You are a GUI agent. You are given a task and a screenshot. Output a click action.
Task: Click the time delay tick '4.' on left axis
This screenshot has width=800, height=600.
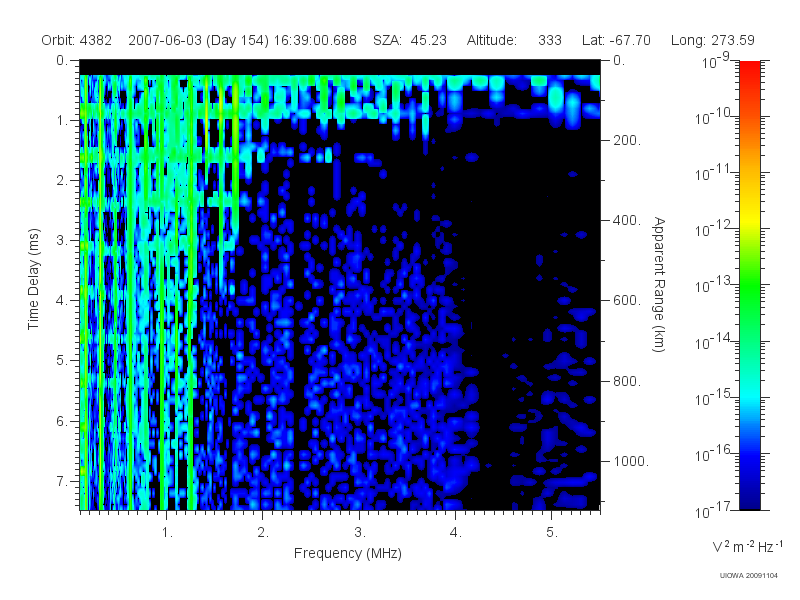tap(62, 301)
